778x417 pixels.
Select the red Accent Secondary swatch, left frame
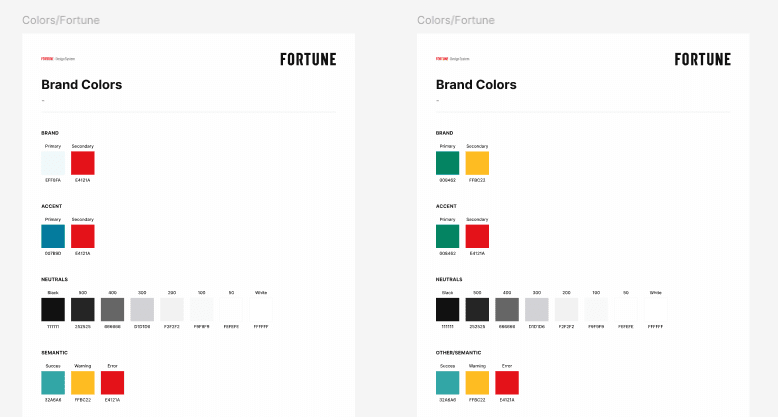point(83,236)
